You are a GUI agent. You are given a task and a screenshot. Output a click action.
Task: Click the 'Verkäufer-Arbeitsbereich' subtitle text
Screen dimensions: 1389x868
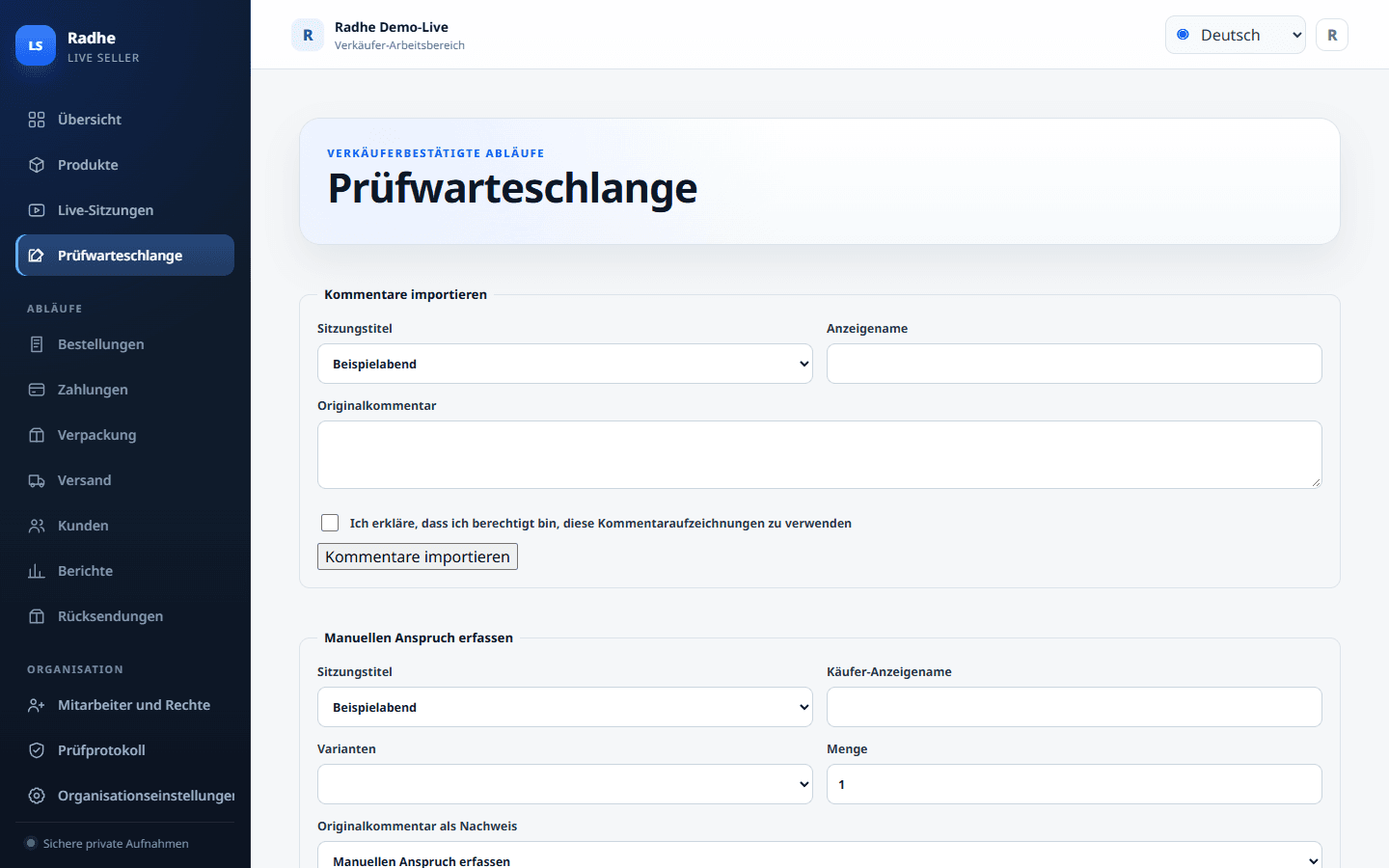[399, 45]
